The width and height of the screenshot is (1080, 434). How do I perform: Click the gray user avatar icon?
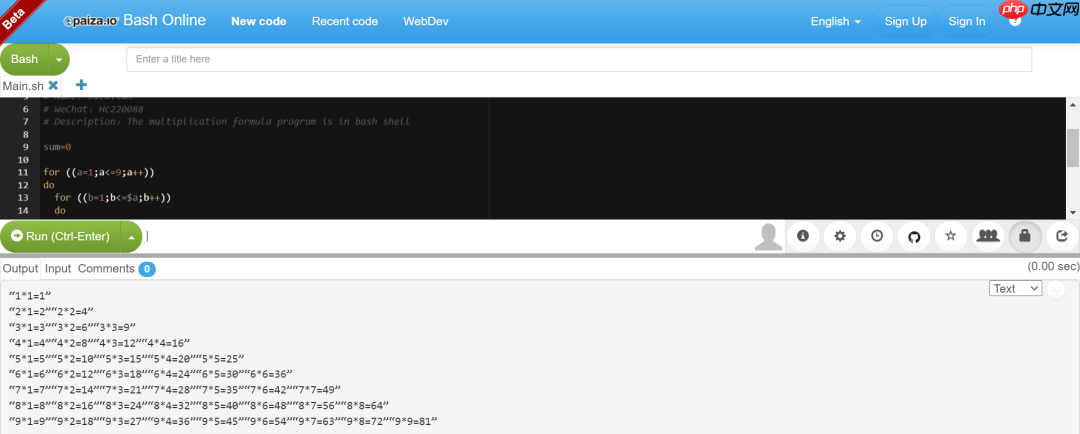click(x=769, y=236)
